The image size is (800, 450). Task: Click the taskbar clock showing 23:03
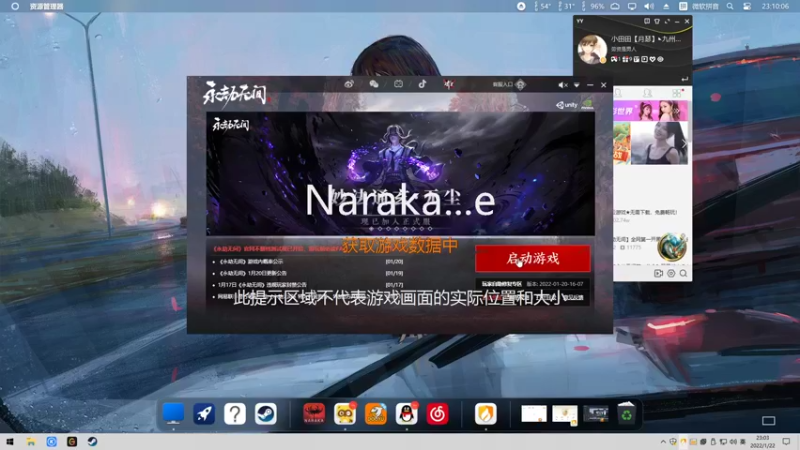[763, 442]
